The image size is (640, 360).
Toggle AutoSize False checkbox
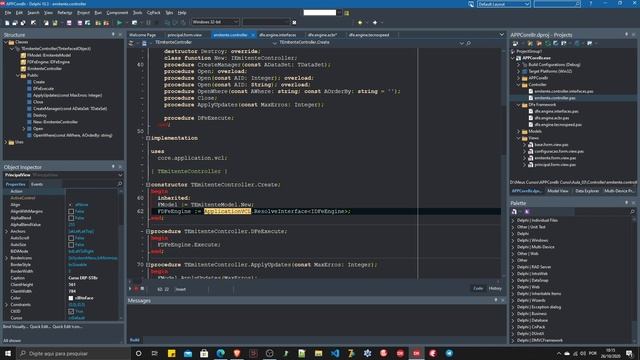[71, 244]
